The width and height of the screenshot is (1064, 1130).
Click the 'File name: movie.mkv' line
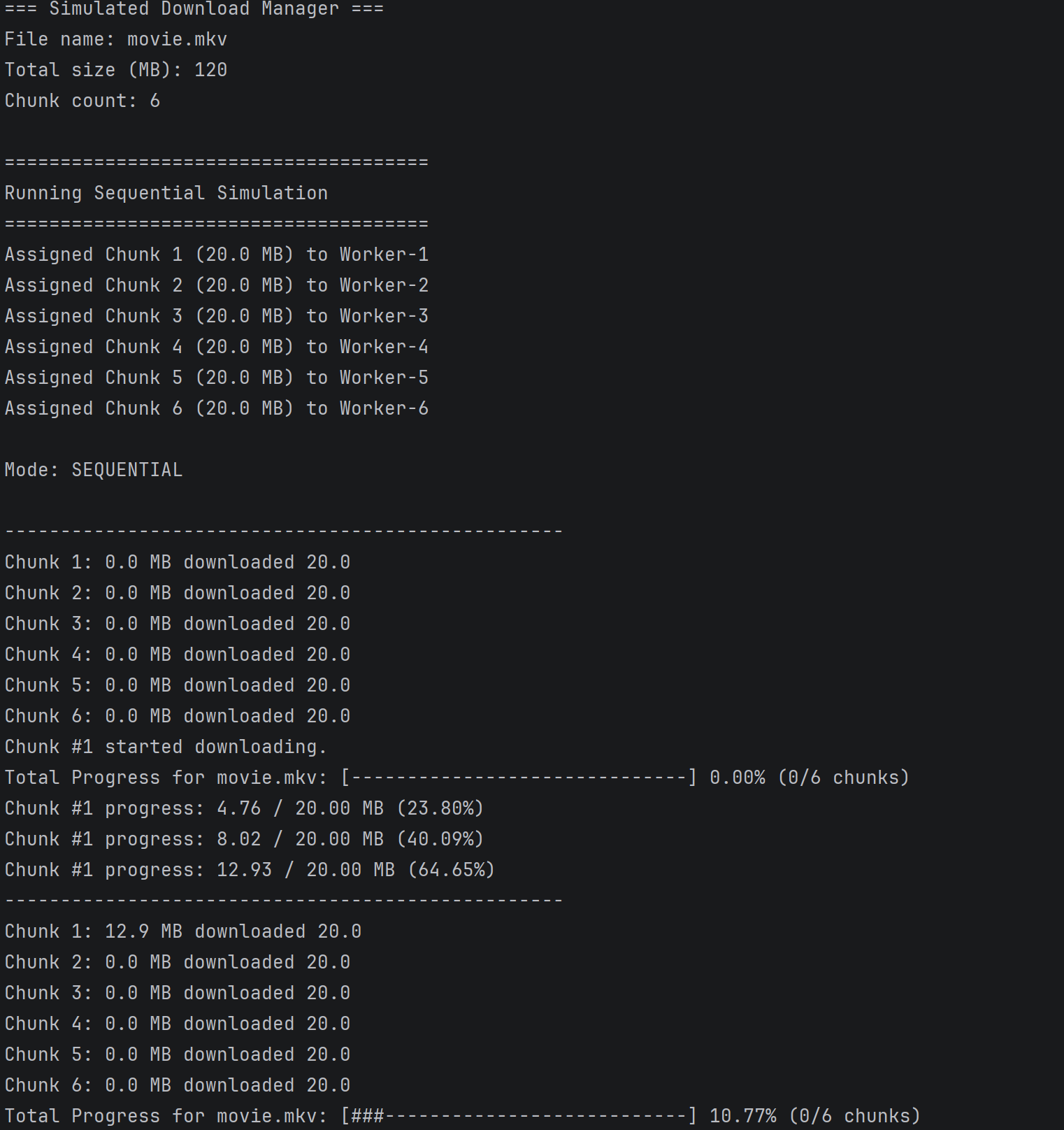pos(116,39)
